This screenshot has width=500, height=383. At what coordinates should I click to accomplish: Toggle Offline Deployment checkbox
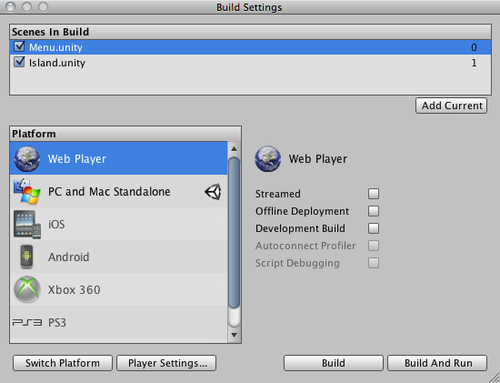pos(373,211)
